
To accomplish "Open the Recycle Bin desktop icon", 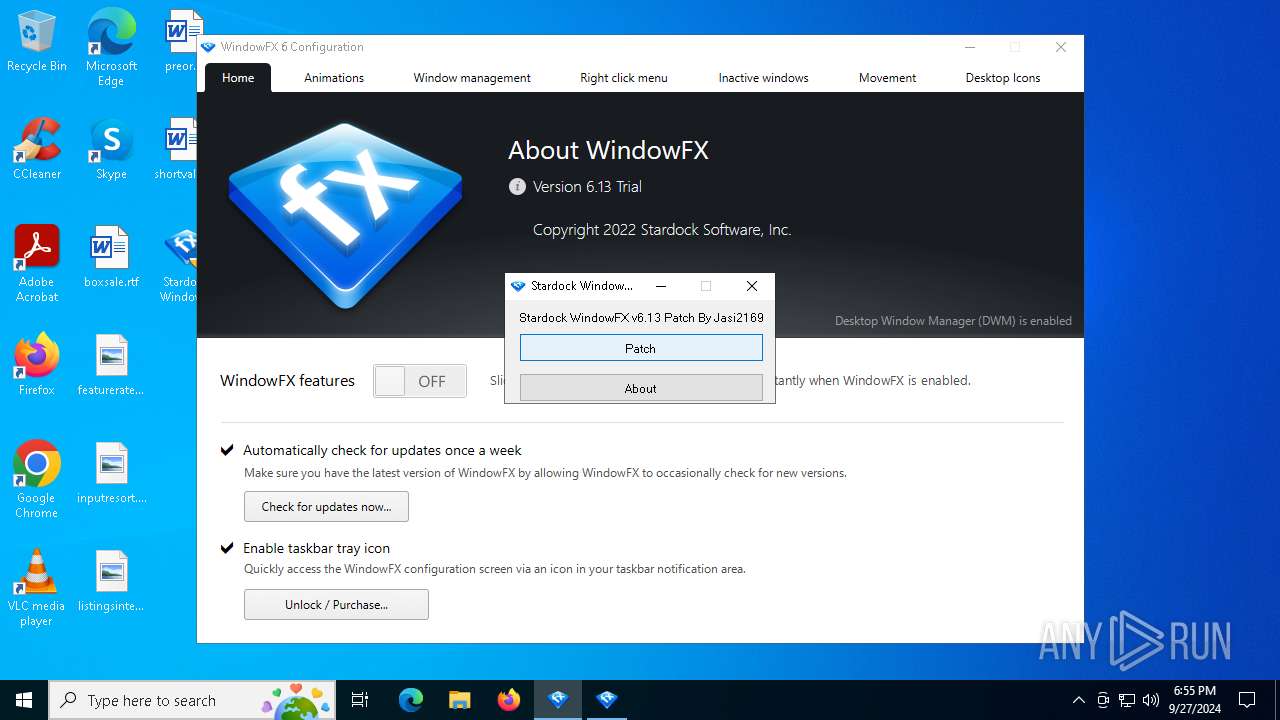I will click(x=37, y=42).
